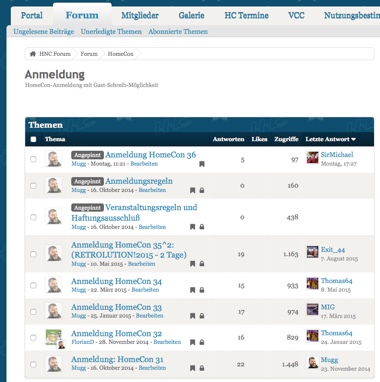Click bookmark icon on HomeCon 35^2 row
380x382 pixels.
click(x=192, y=264)
